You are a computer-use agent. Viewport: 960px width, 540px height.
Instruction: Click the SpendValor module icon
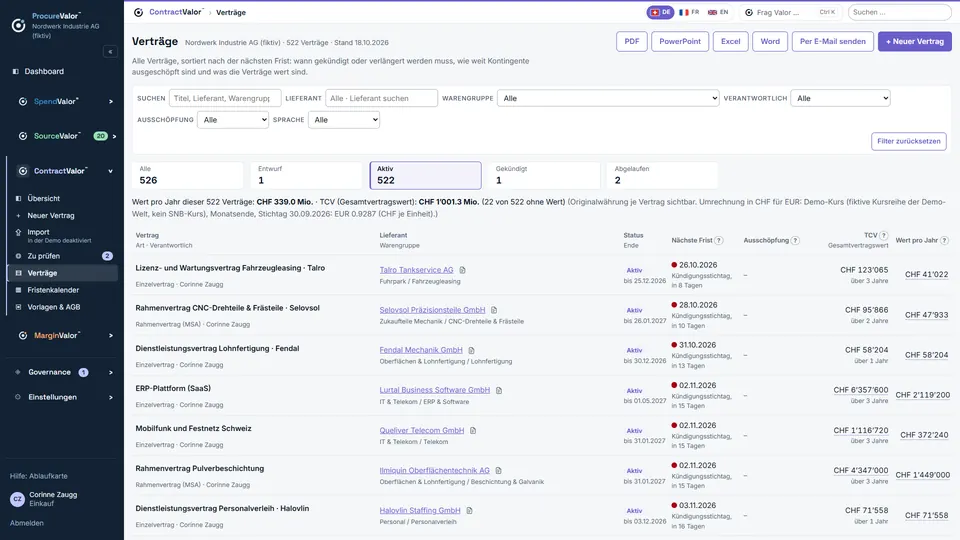(23, 102)
